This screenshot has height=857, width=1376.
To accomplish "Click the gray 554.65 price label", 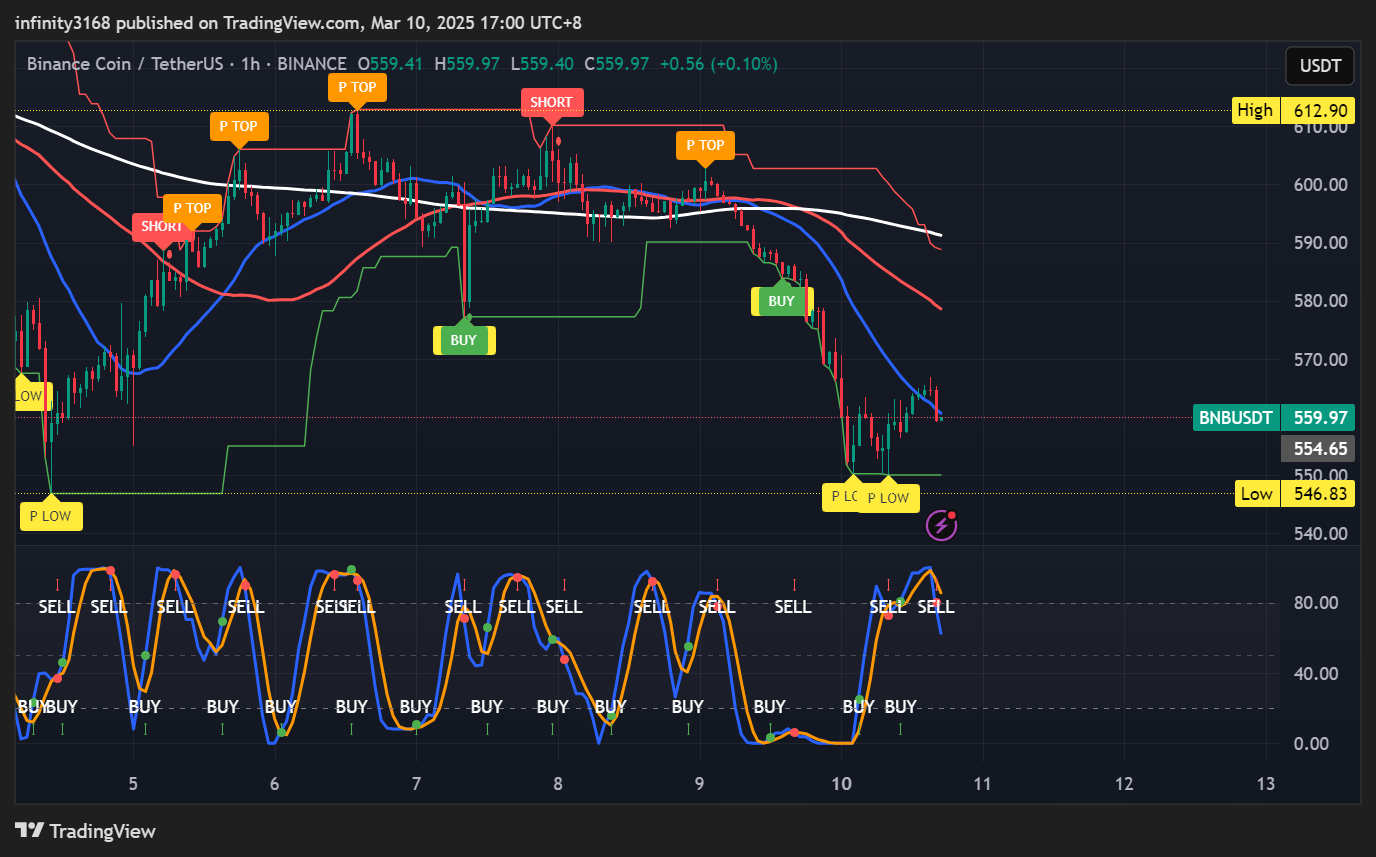I will point(1318,448).
